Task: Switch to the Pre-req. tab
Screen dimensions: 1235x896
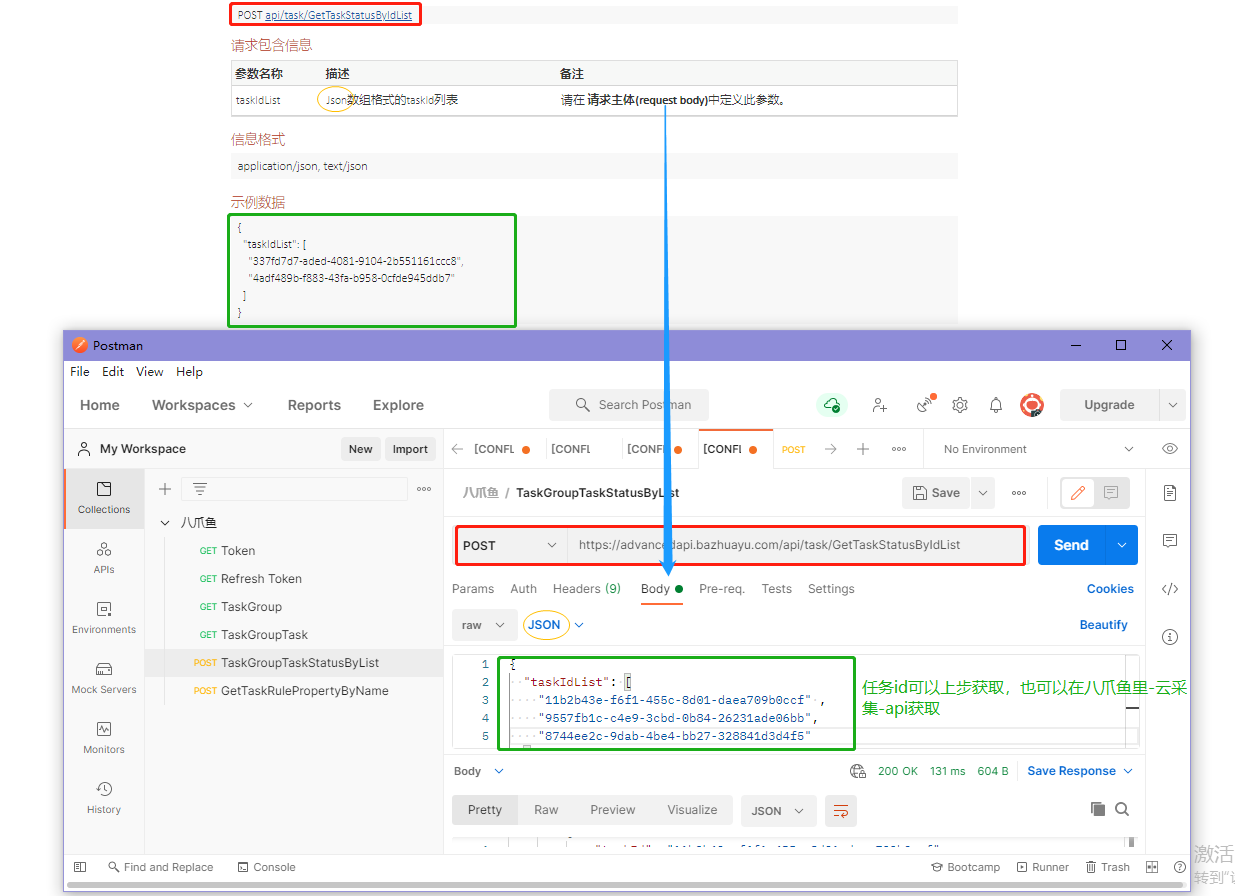Action: point(722,589)
